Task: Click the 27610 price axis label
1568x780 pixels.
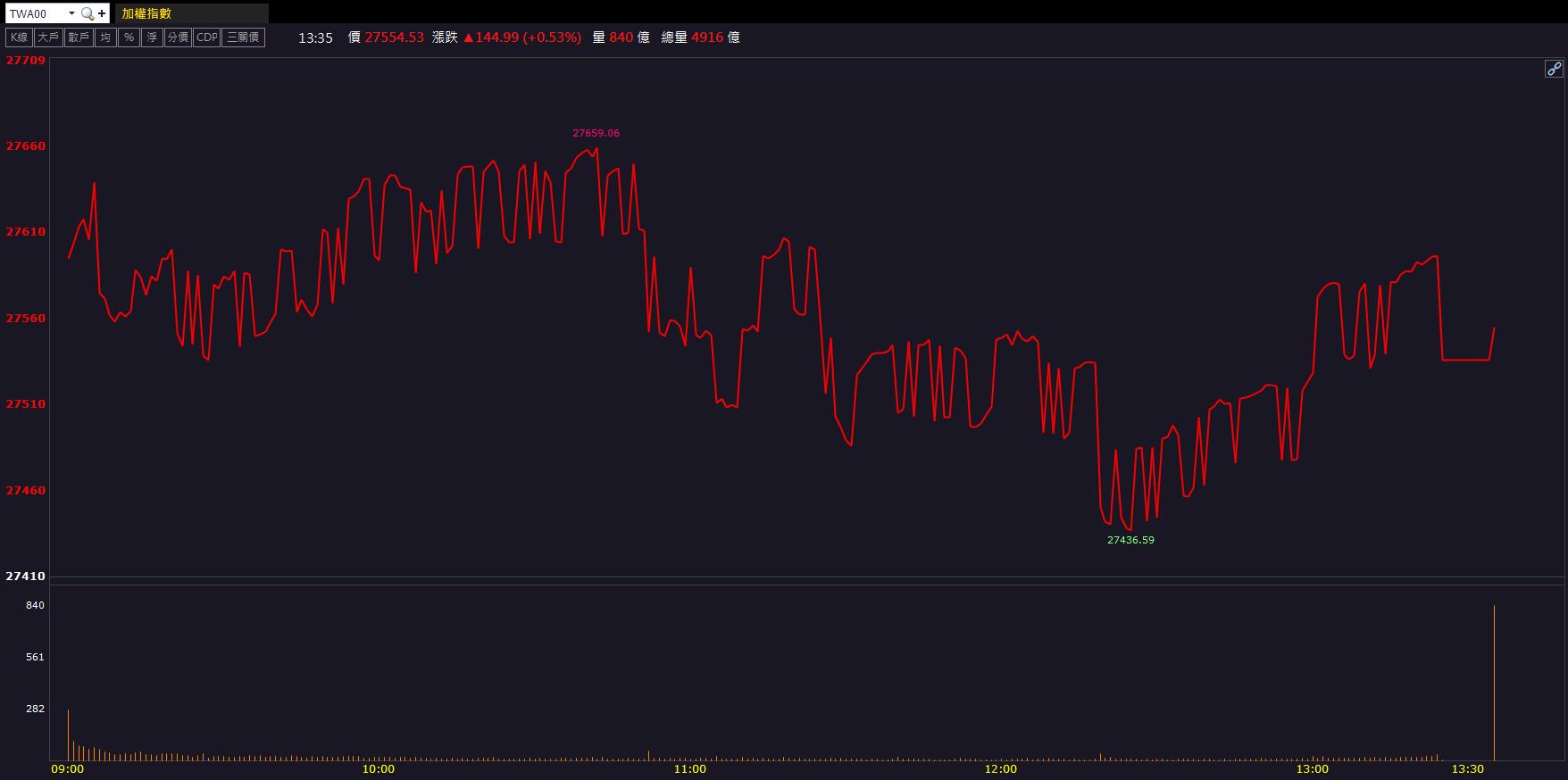Action: point(25,232)
